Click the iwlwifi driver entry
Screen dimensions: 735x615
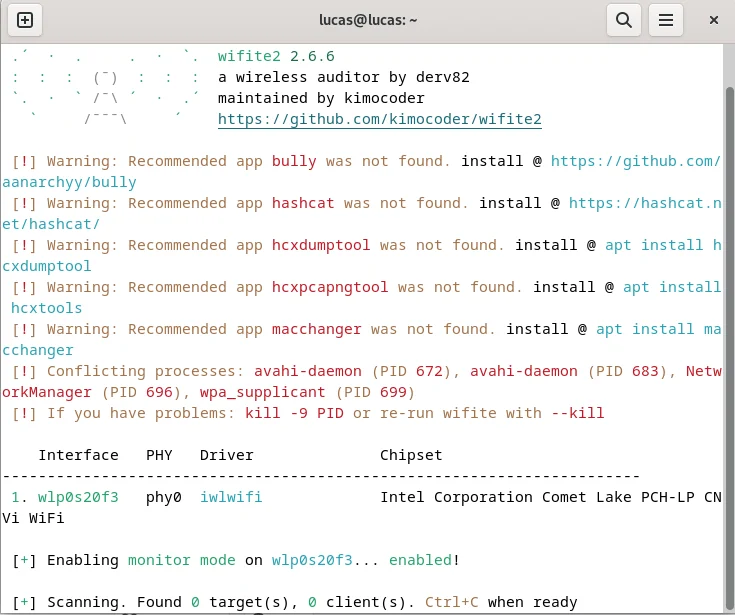tap(231, 497)
